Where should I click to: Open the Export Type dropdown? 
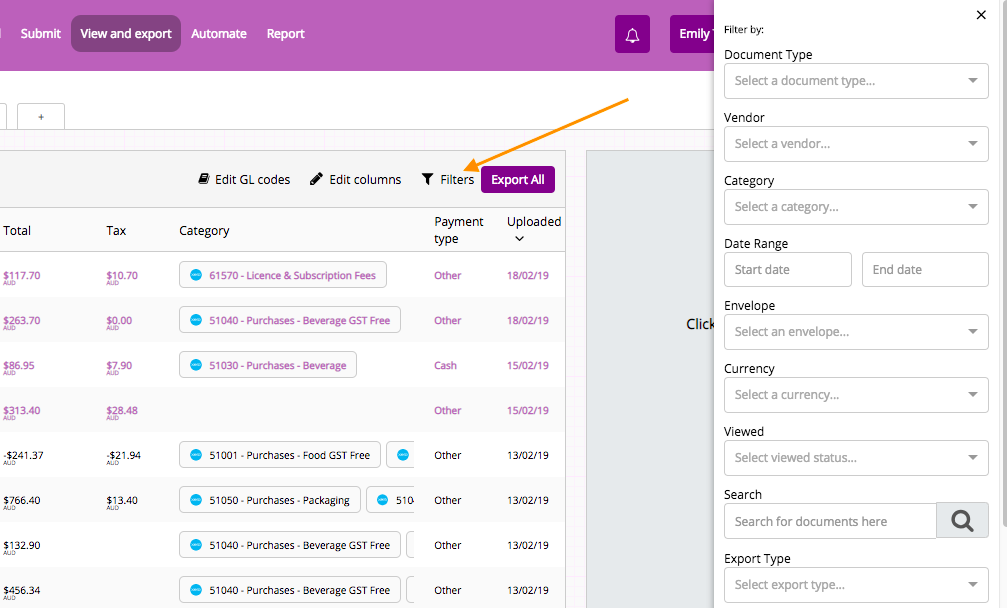pyautogui.click(x=856, y=585)
